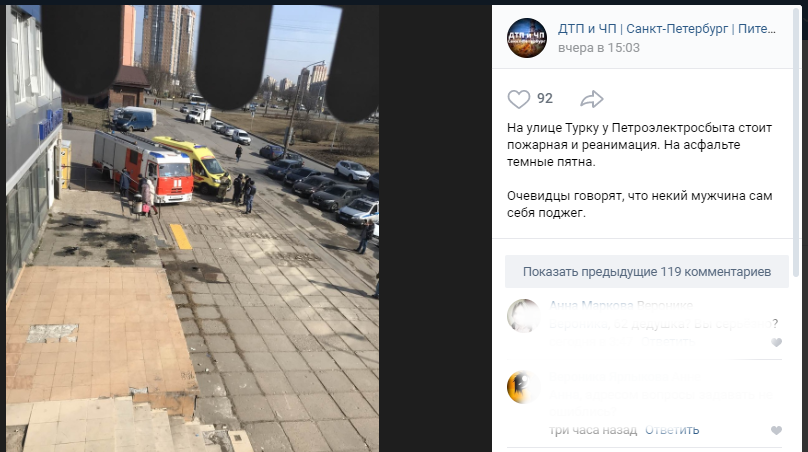Click the fire truck photo
The height and width of the screenshot is (452, 808).
pyautogui.click(x=193, y=228)
